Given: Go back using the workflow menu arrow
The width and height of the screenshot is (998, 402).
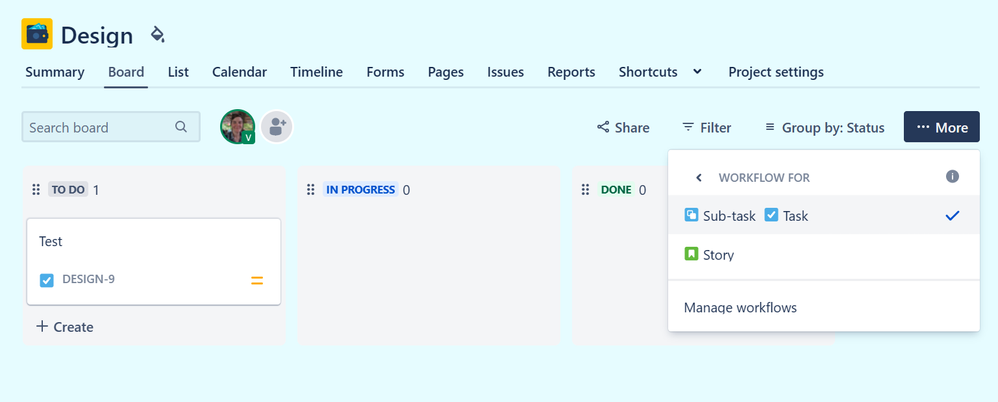Looking at the screenshot, I should pyautogui.click(x=699, y=177).
